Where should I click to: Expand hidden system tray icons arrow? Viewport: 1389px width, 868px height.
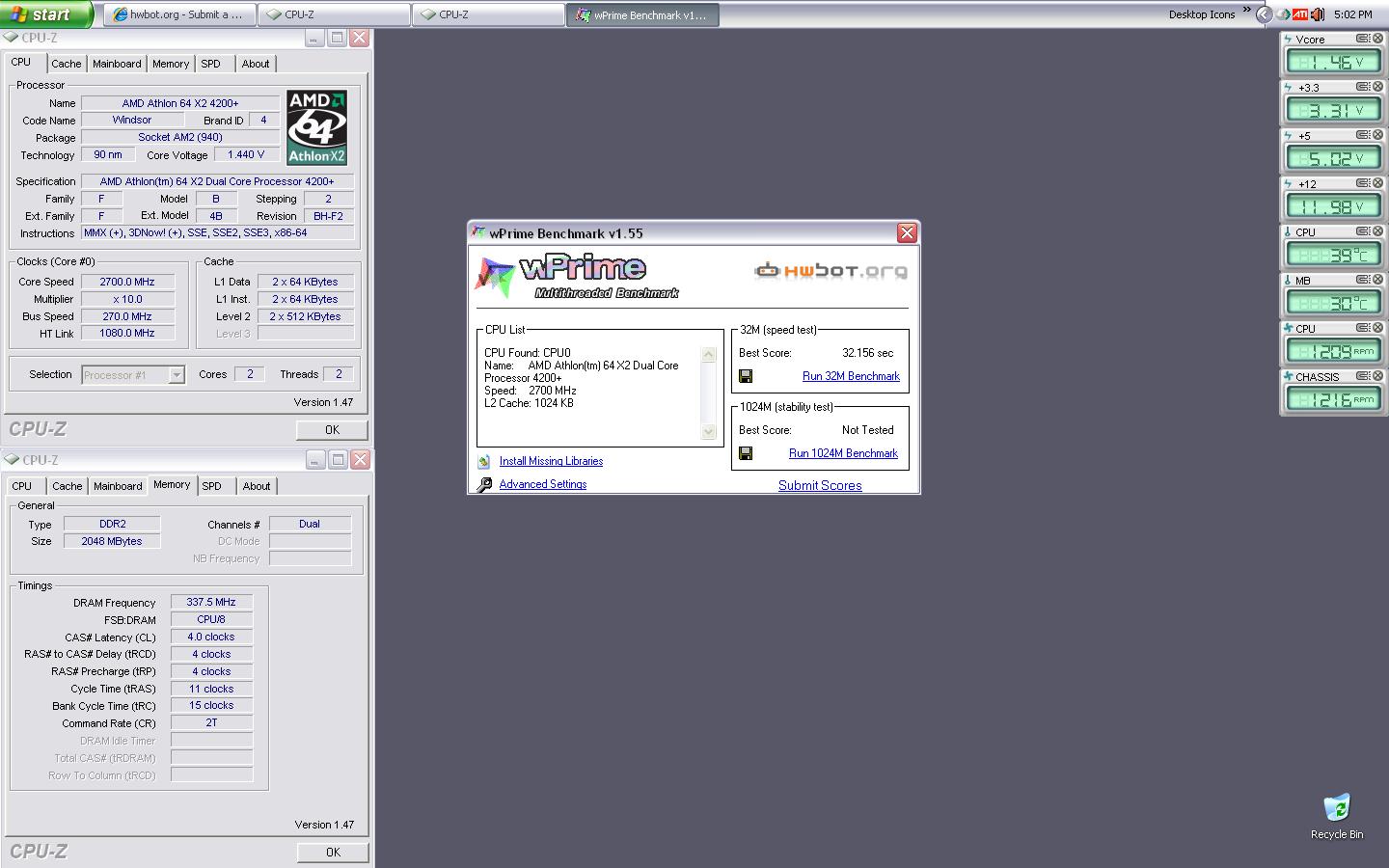(x=1264, y=14)
